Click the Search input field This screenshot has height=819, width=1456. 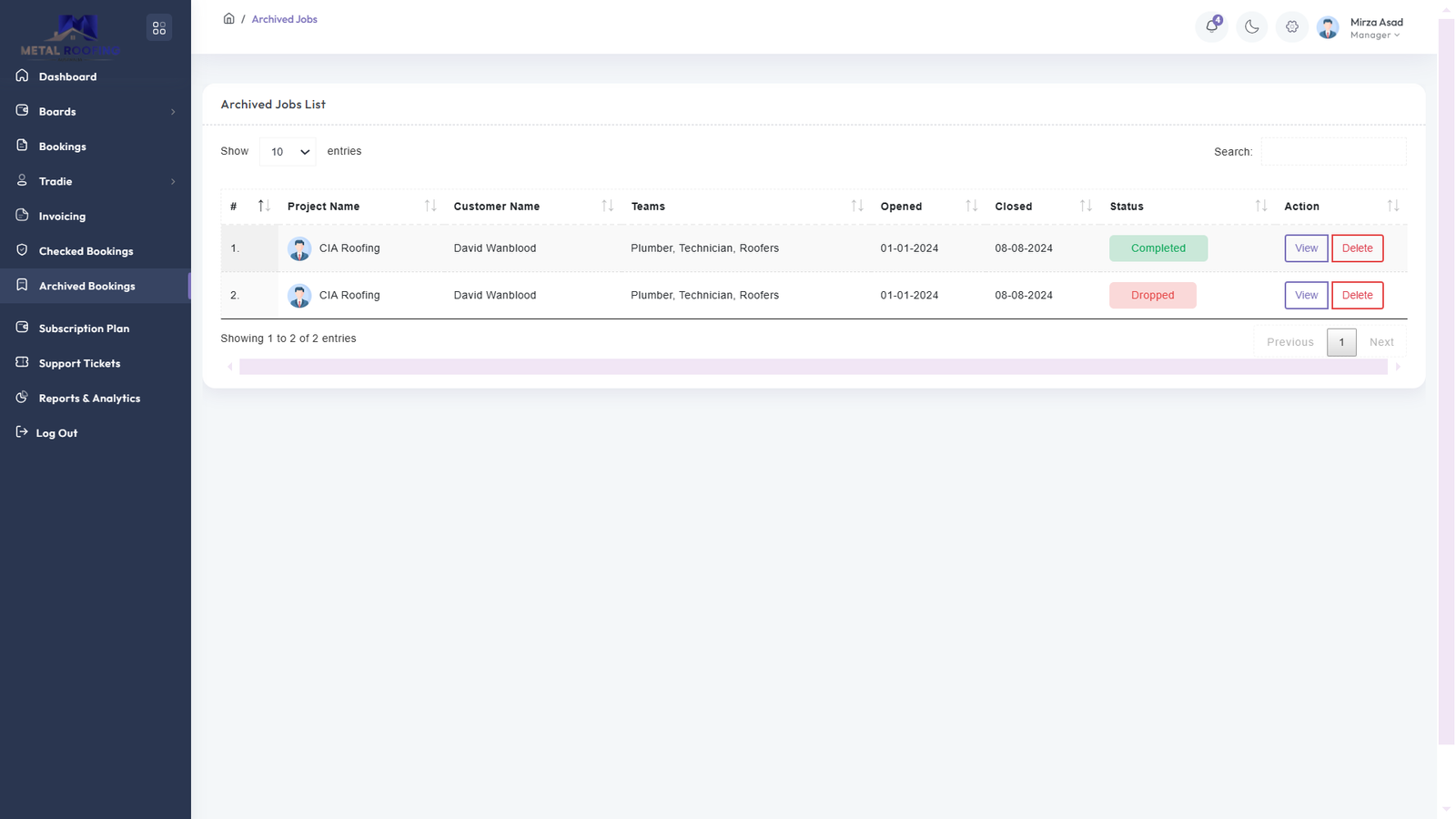(1333, 152)
